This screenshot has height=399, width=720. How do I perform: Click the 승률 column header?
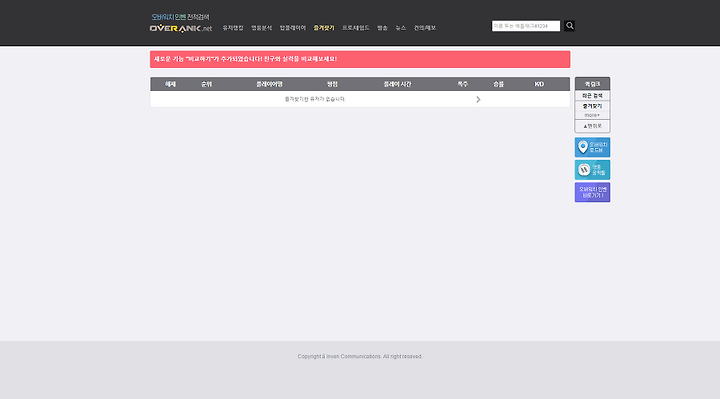pyautogui.click(x=498, y=84)
